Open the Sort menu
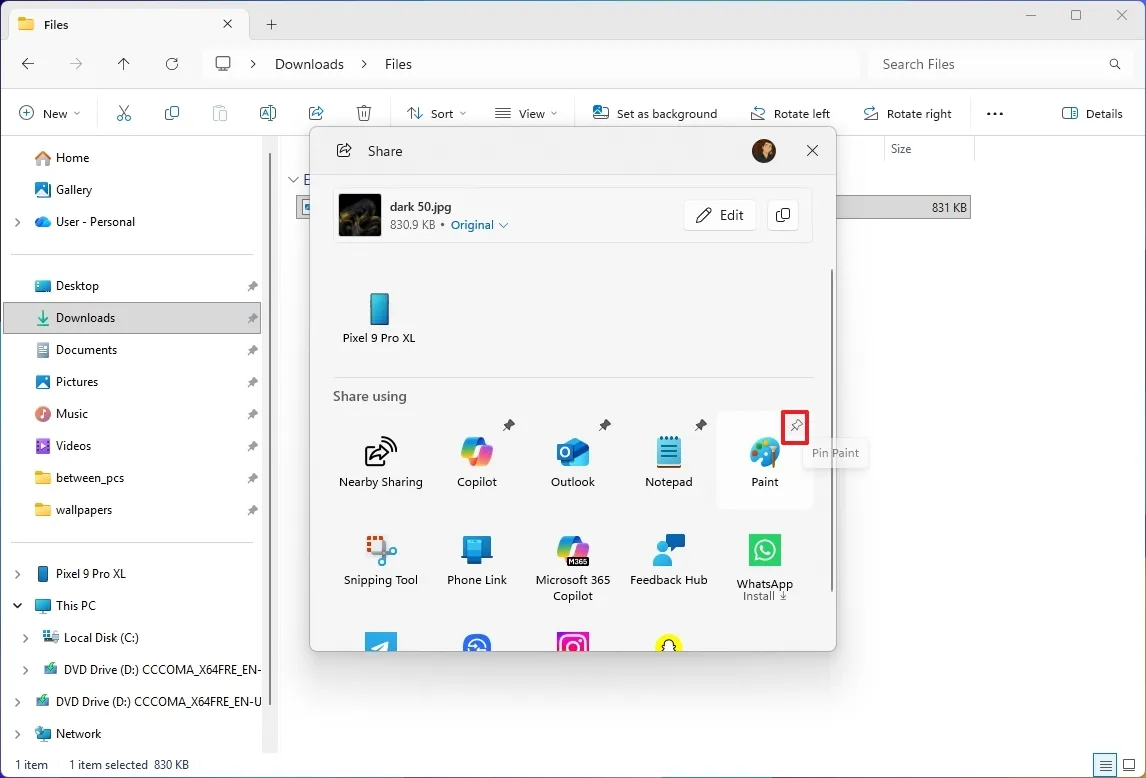 coord(436,113)
